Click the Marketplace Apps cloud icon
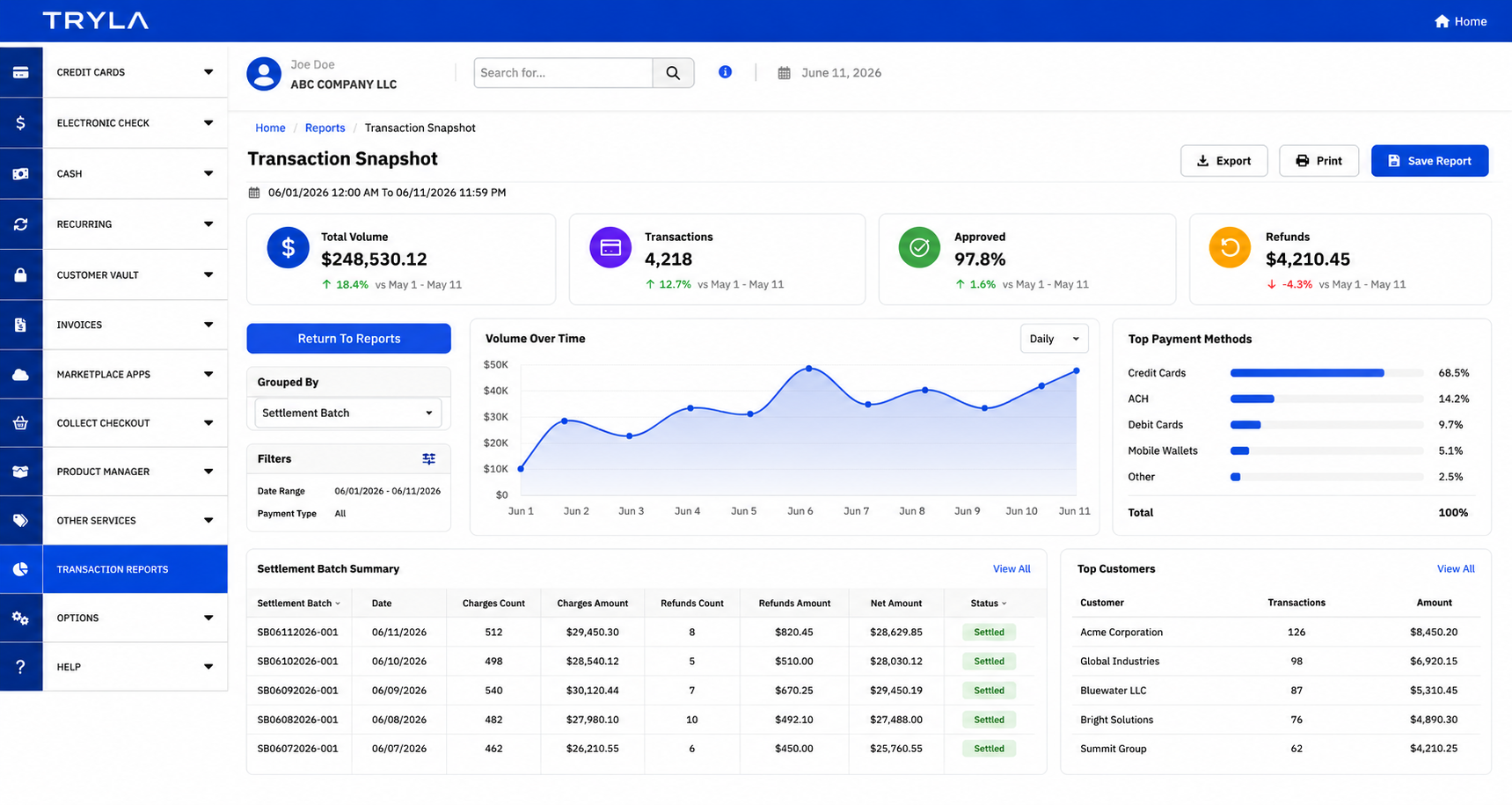Viewport: 1512px width, 805px height. (20, 375)
